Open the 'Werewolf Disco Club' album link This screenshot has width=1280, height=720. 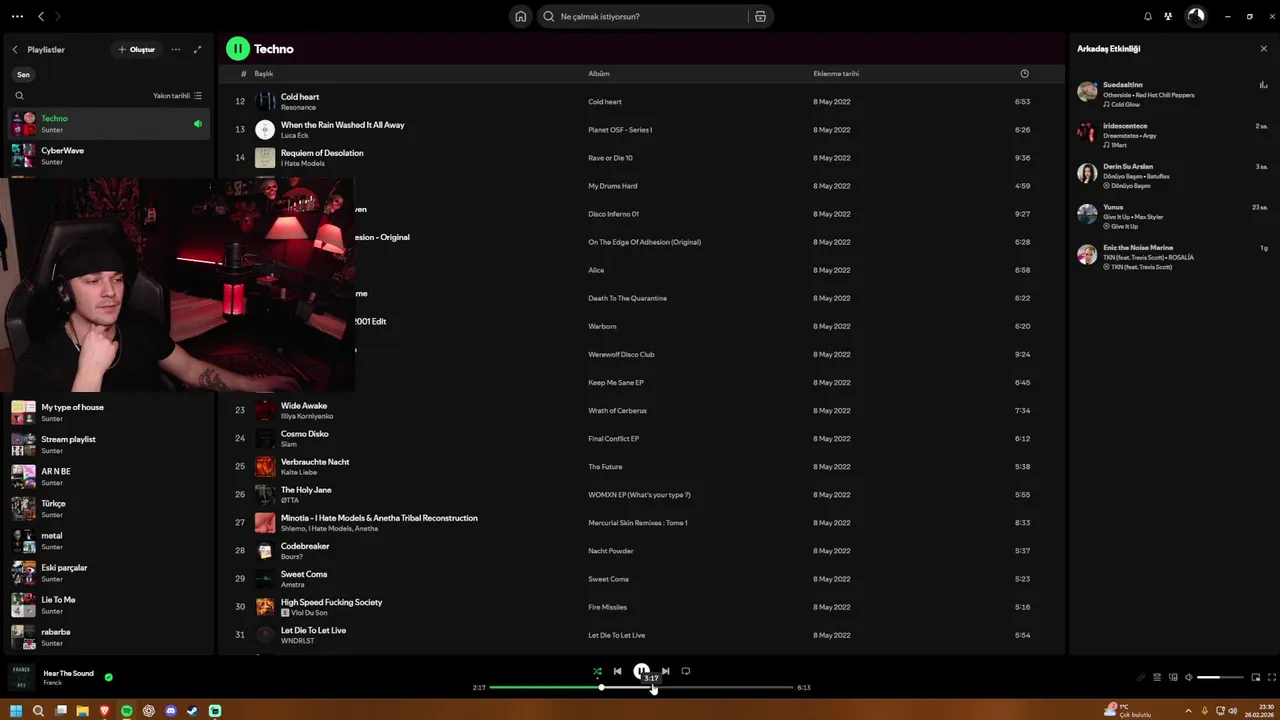tap(621, 354)
